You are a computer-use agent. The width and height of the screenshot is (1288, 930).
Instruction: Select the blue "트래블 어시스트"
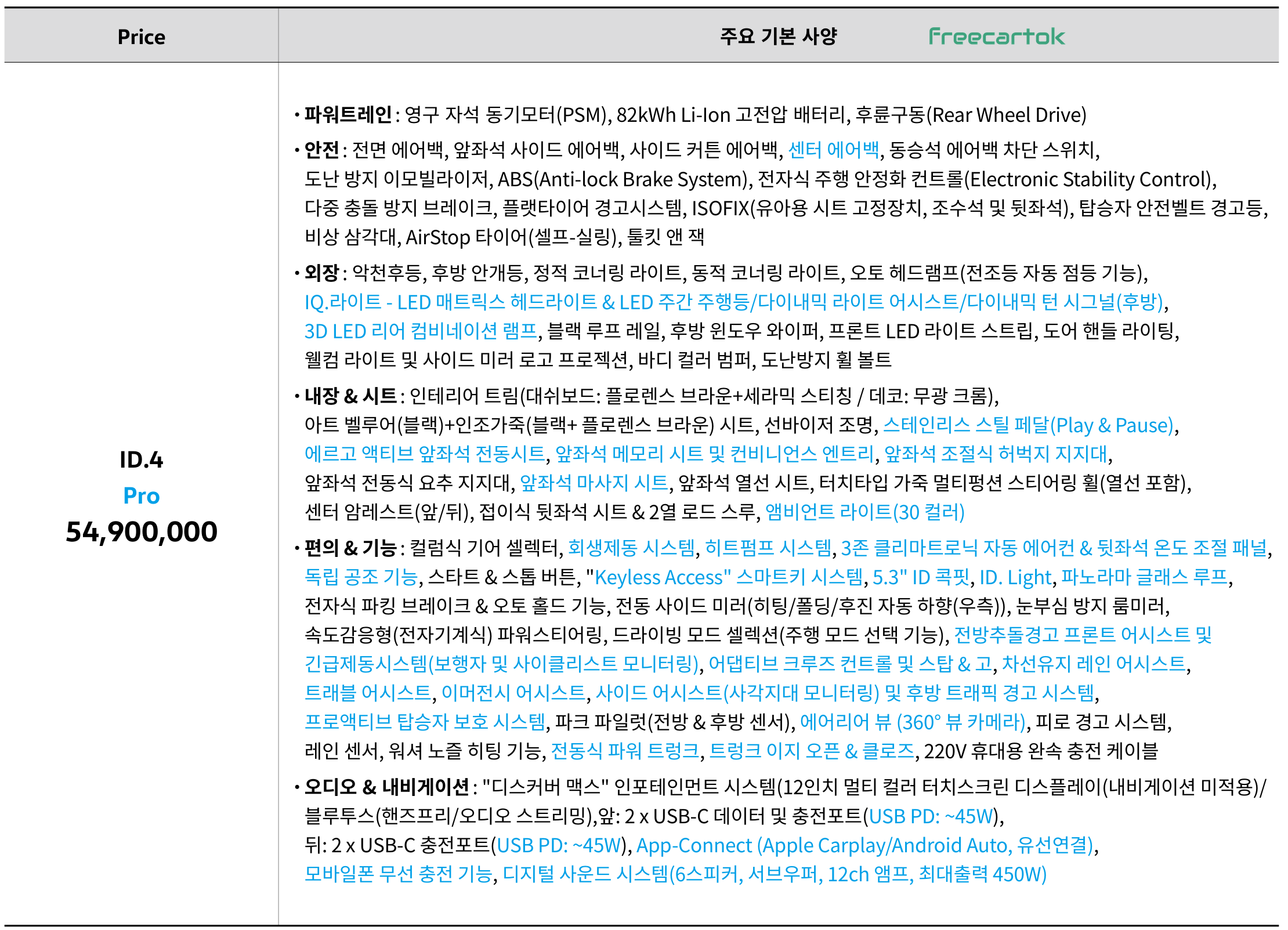pos(368,693)
